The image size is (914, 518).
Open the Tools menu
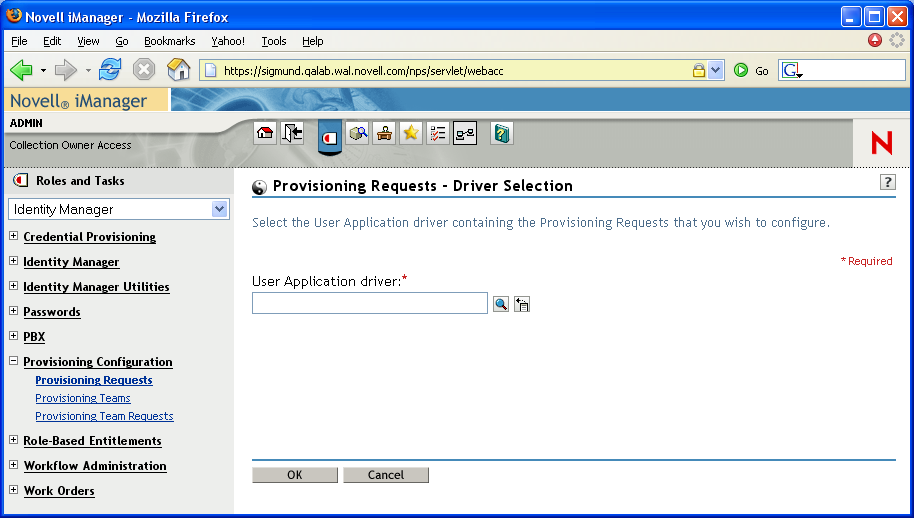273,41
